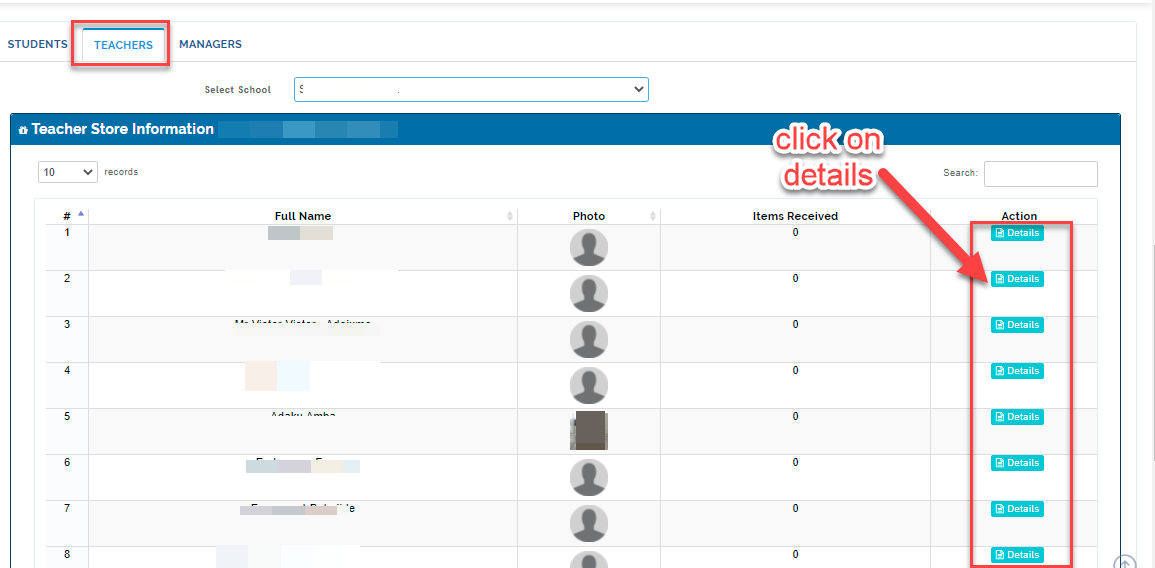The width and height of the screenshot is (1155, 568).
Task: Click the avatar photo in row 7
Action: point(589,524)
